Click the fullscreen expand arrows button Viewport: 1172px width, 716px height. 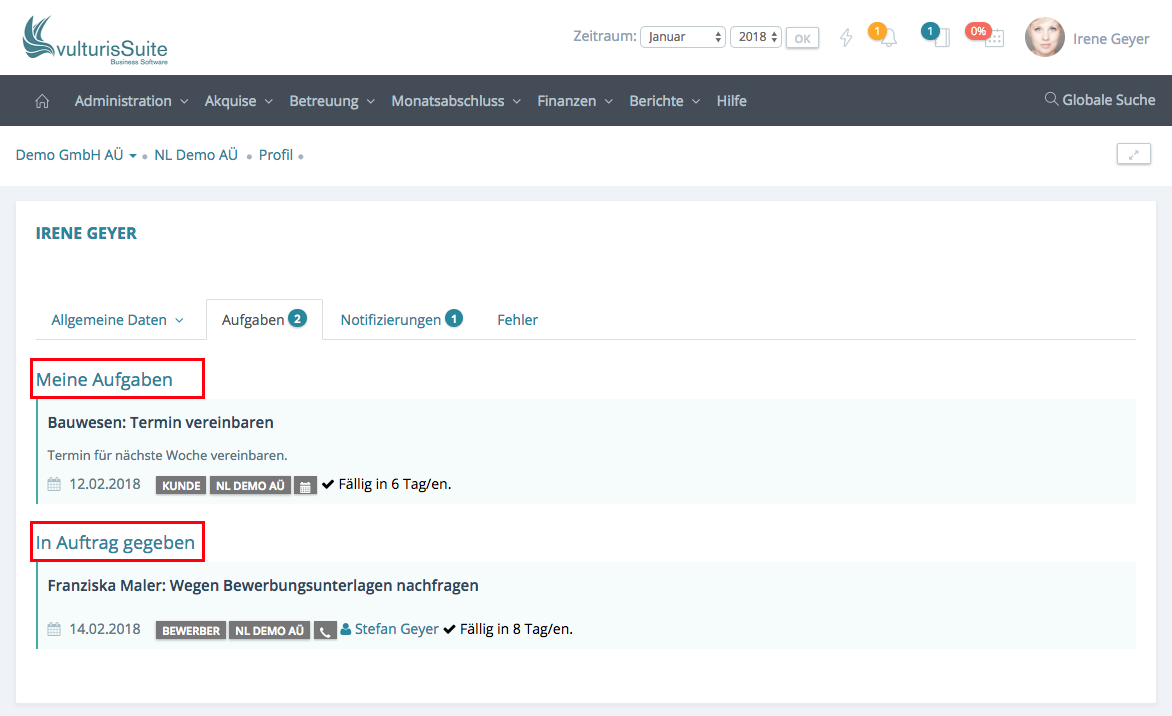(1133, 154)
